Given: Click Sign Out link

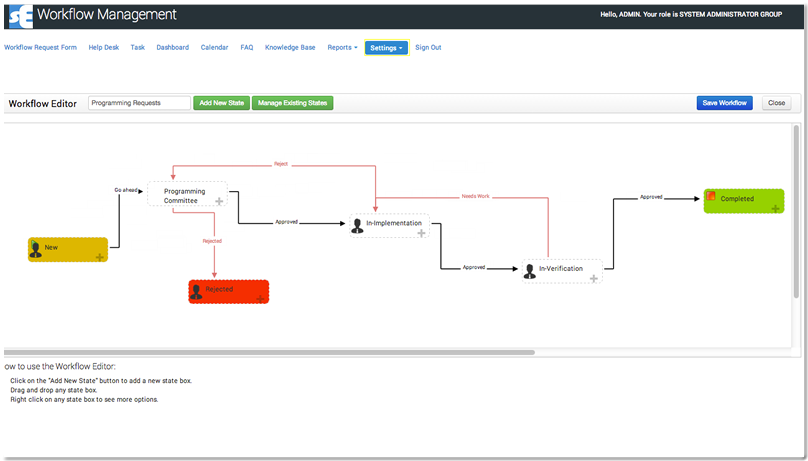Looking at the screenshot, I should 428,47.
